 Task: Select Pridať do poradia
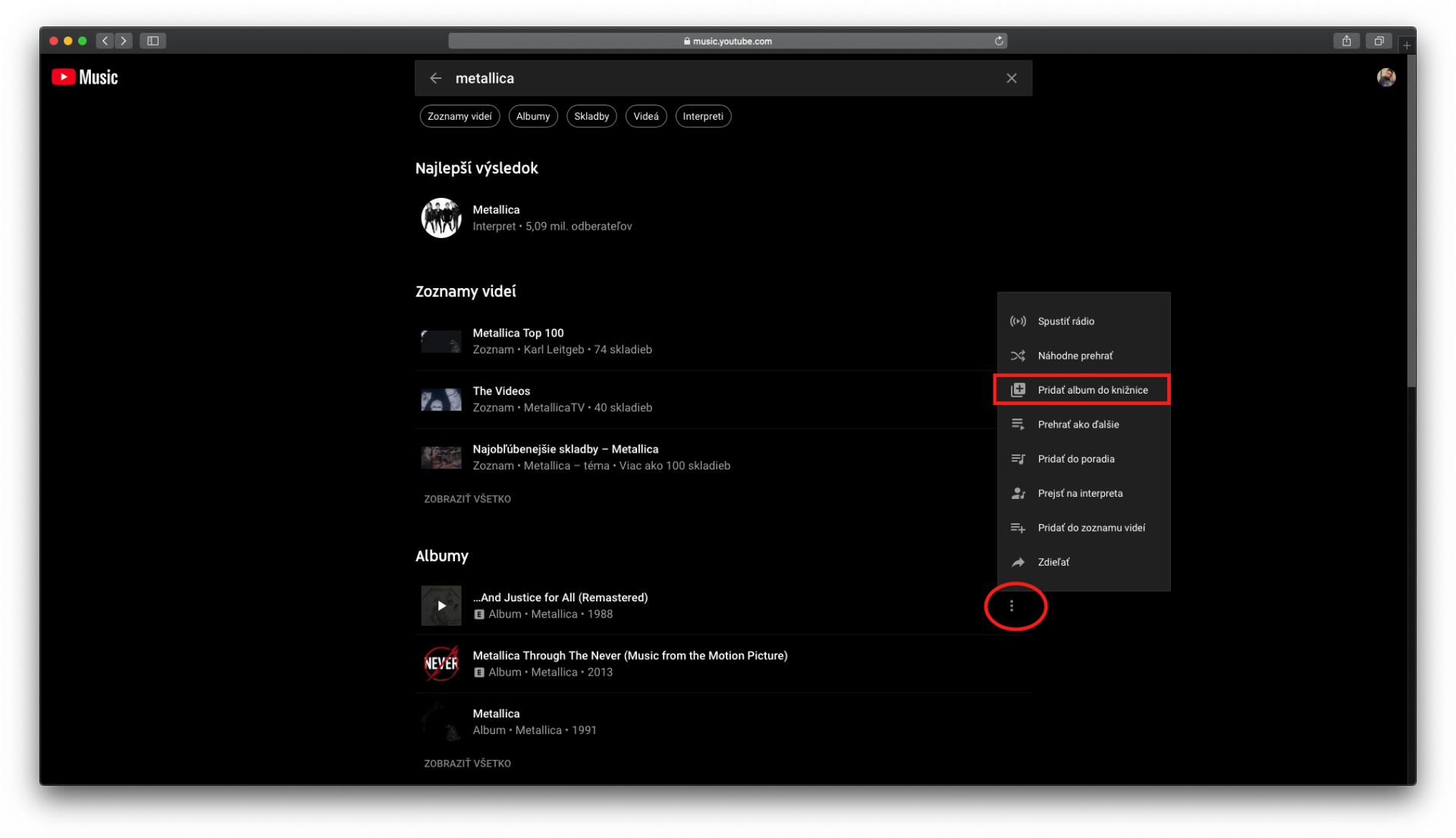1084,459
